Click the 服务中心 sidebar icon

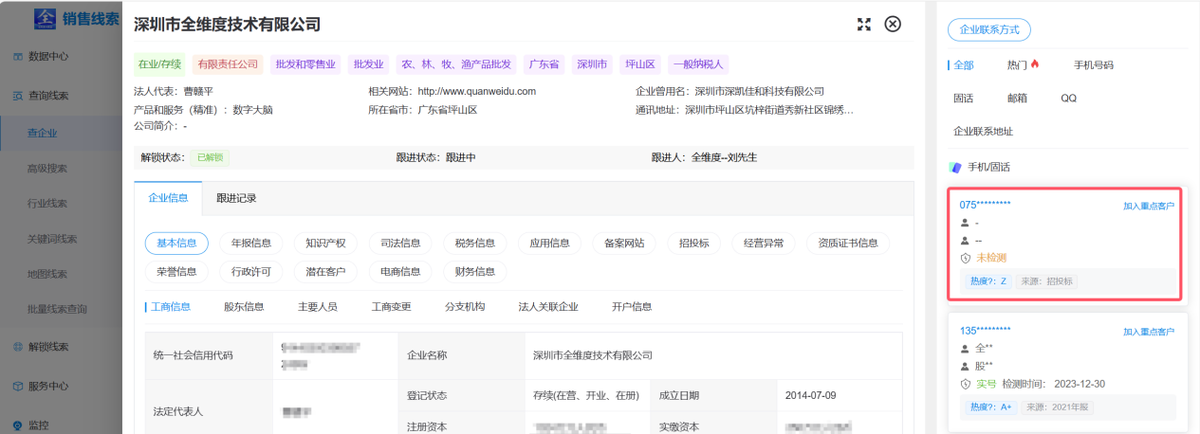17,386
